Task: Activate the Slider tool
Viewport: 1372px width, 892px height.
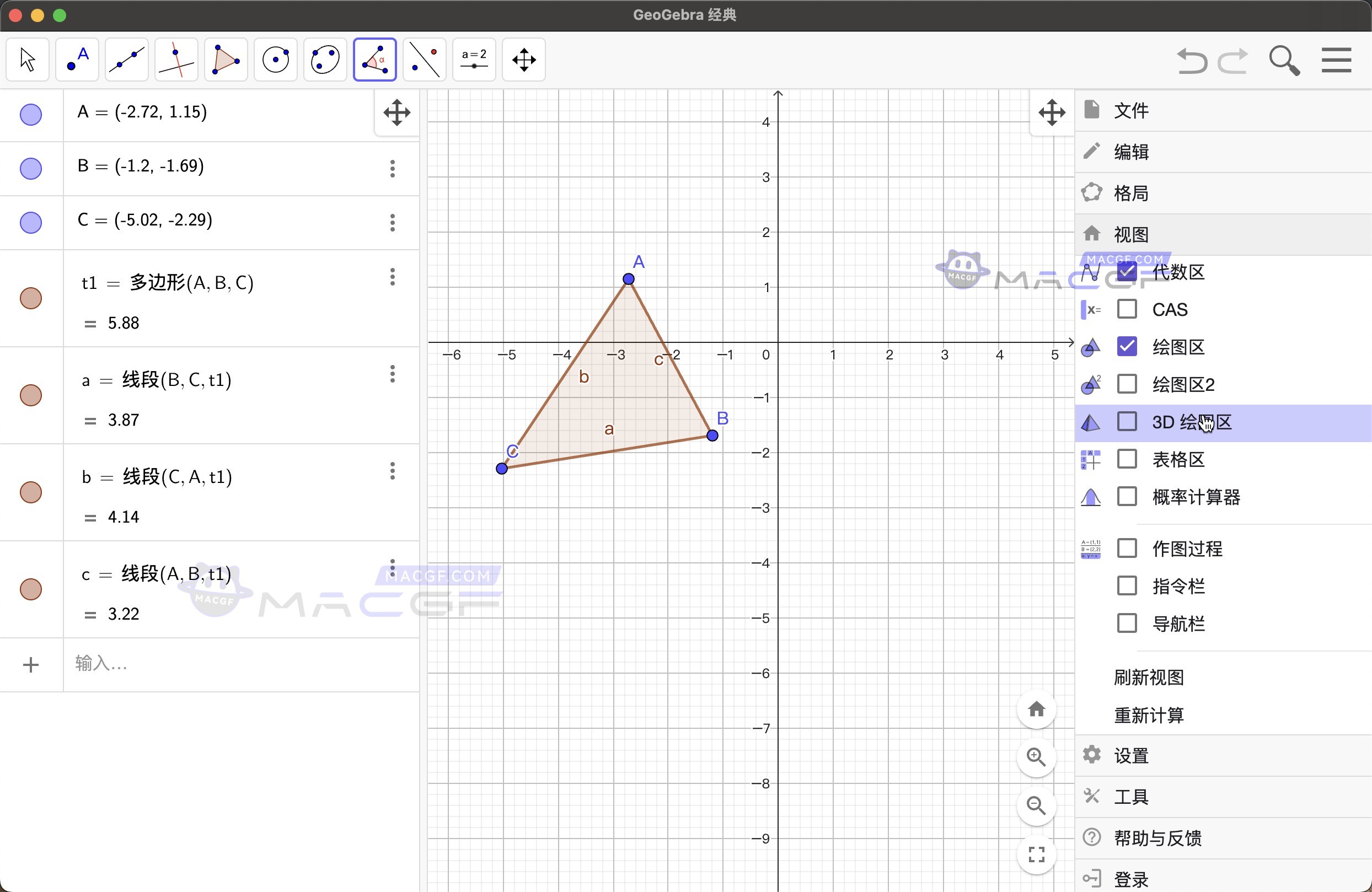Action: tap(473, 59)
